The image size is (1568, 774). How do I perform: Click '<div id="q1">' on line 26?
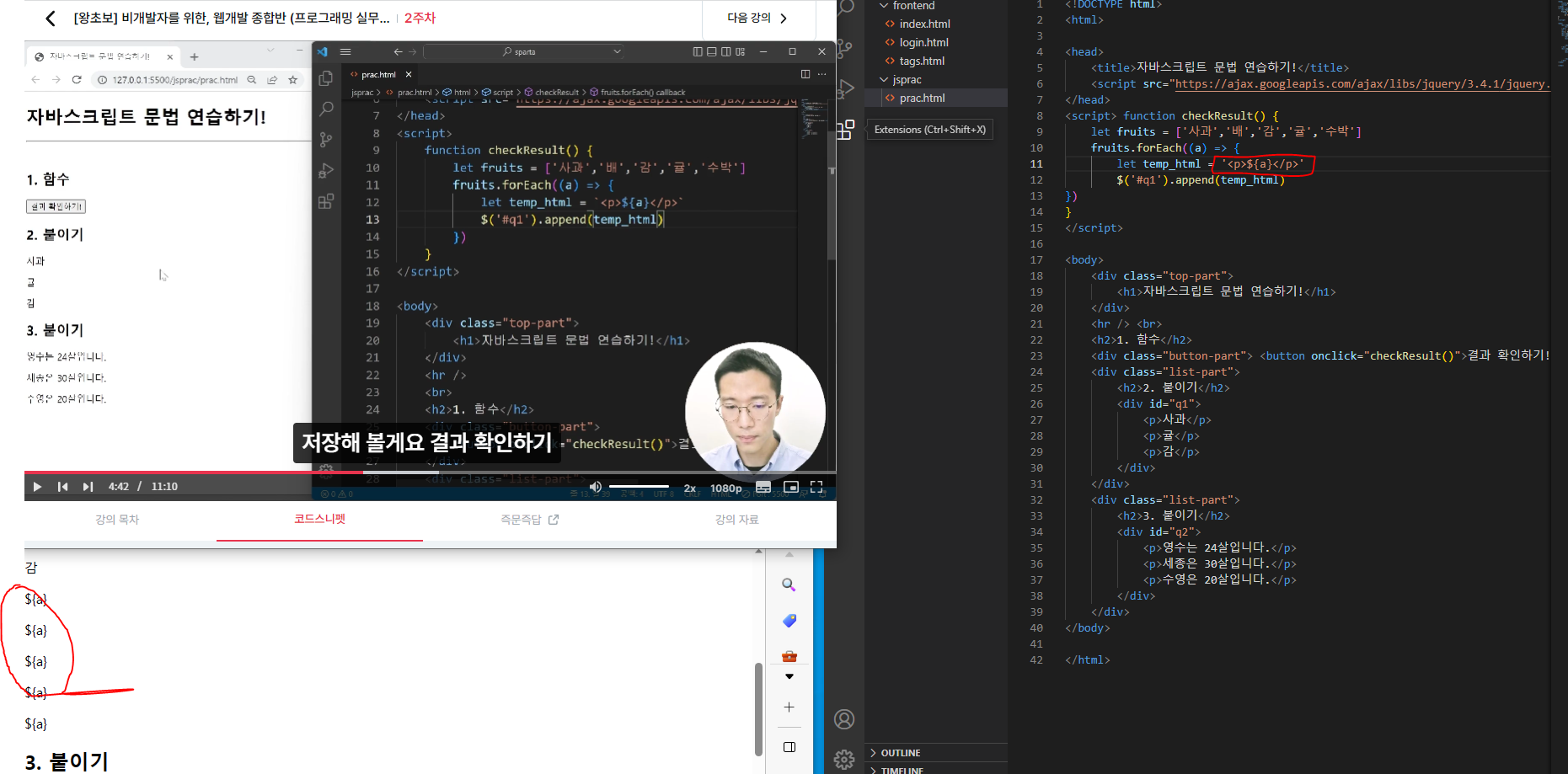click(x=1159, y=404)
